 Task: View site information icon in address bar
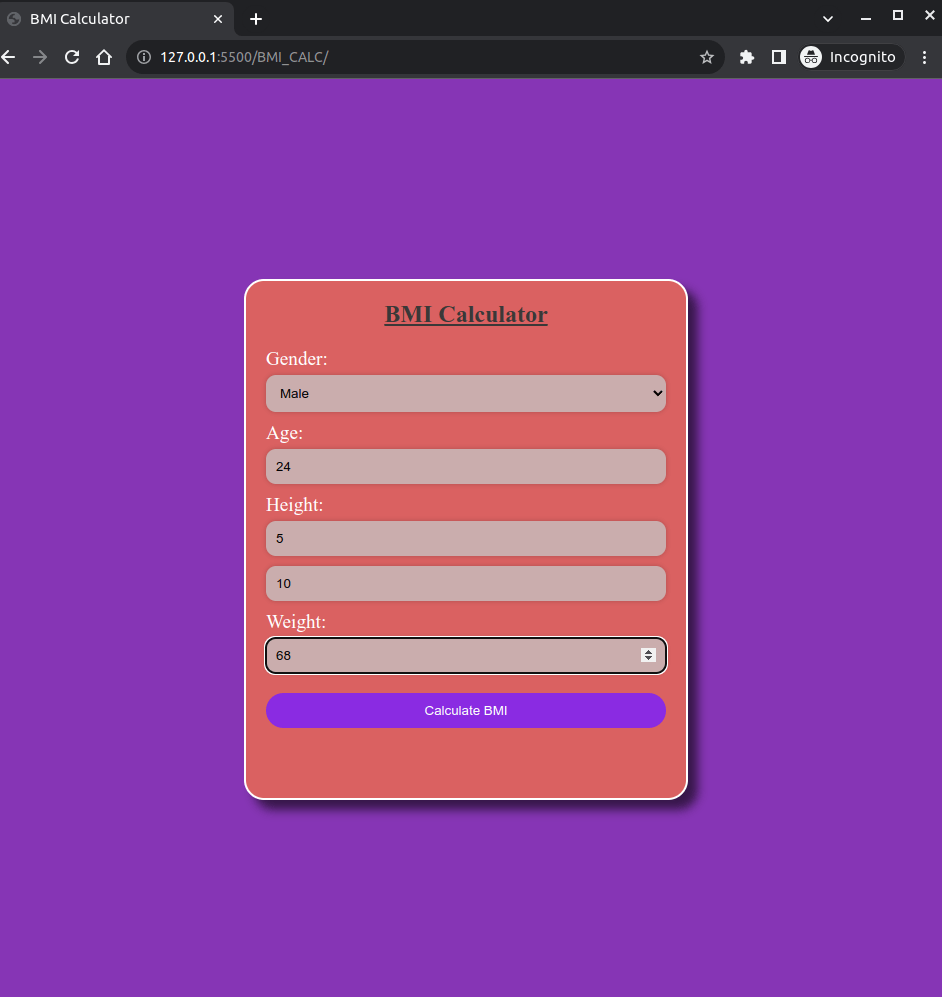pyautogui.click(x=144, y=57)
